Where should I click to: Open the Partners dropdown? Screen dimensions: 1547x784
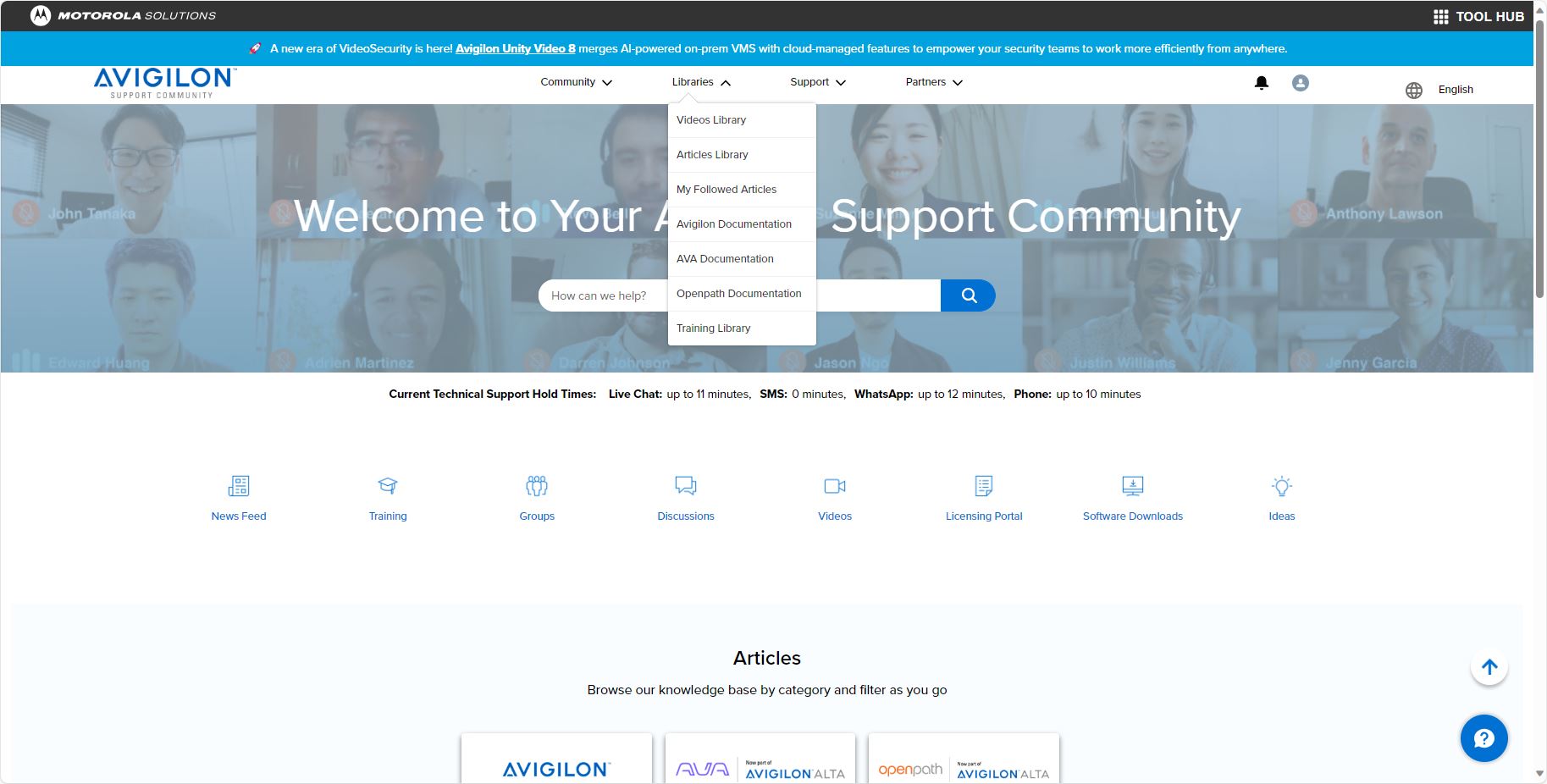pos(931,82)
